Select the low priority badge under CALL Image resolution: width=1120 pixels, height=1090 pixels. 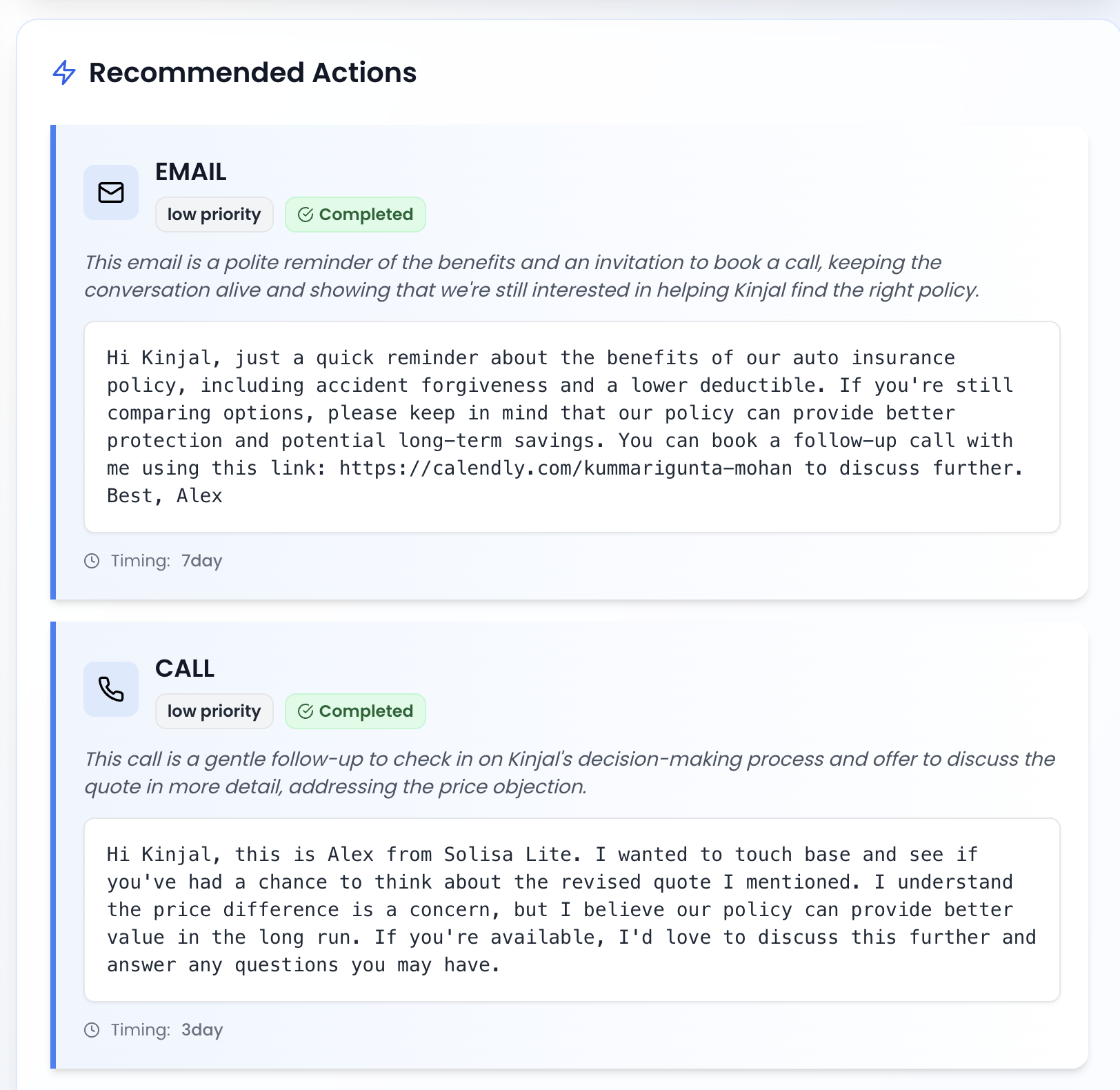click(x=214, y=711)
